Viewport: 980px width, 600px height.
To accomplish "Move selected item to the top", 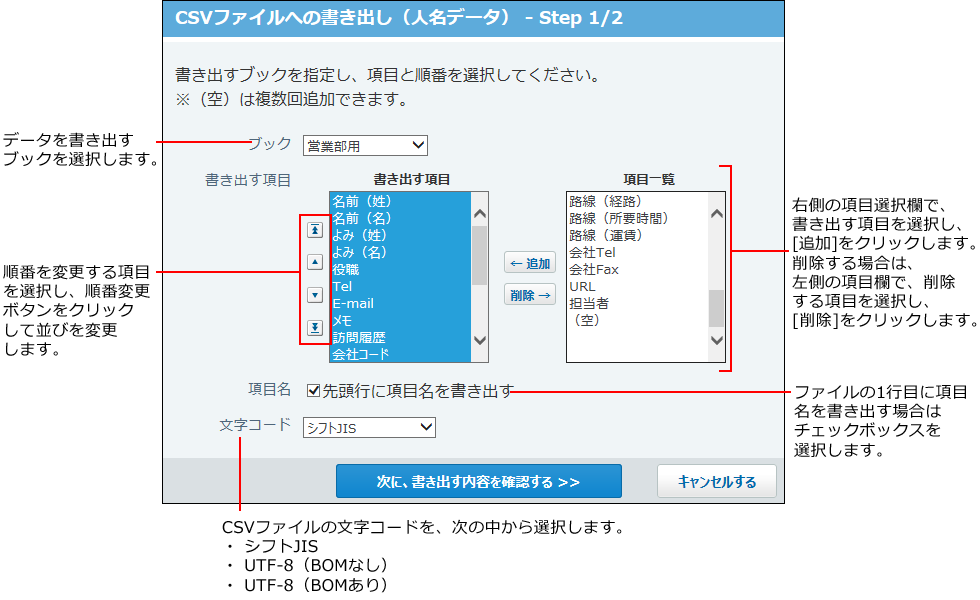I will click(315, 230).
